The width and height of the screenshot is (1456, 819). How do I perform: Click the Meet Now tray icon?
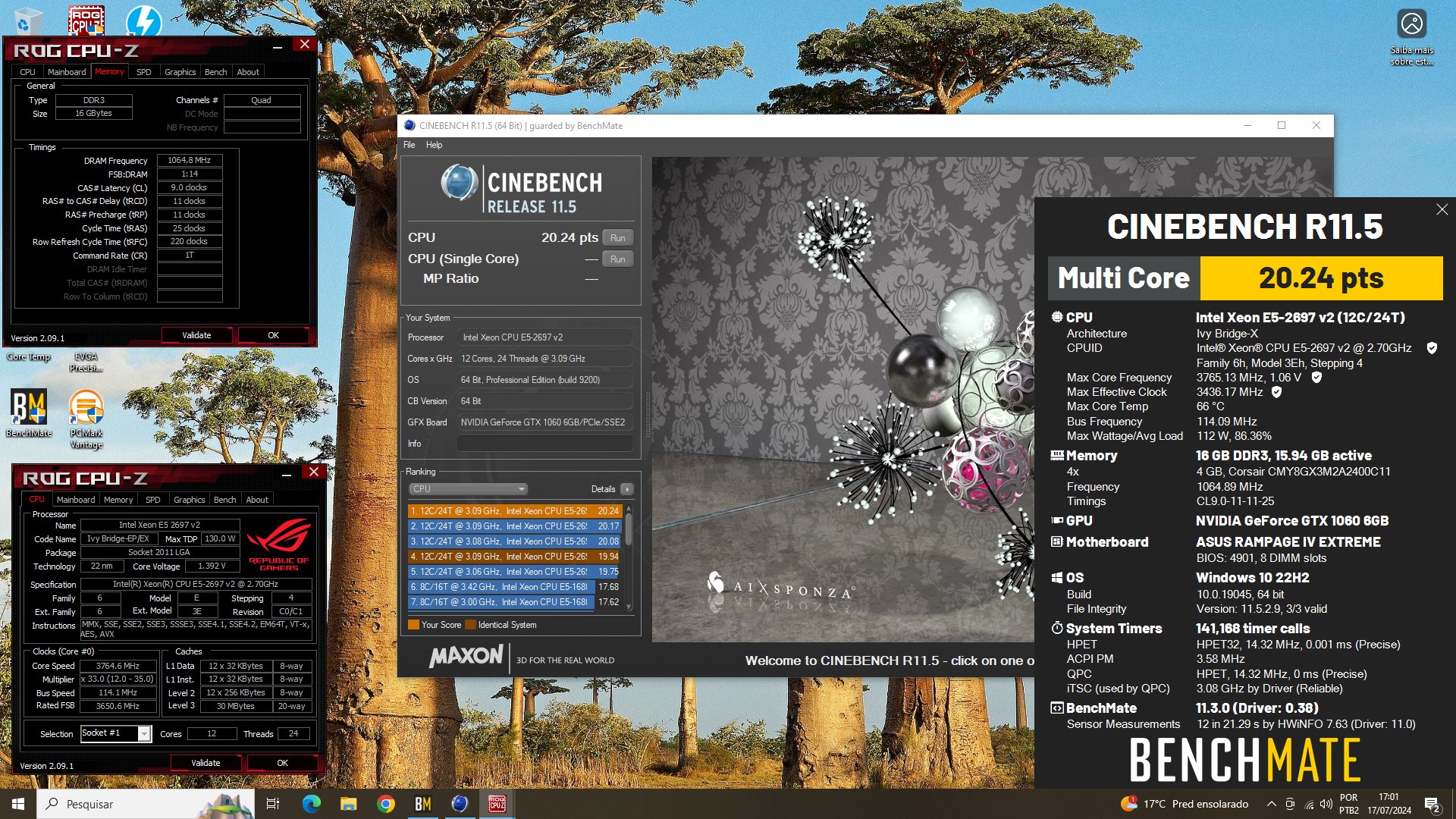pyautogui.click(x=1290, y=804)
